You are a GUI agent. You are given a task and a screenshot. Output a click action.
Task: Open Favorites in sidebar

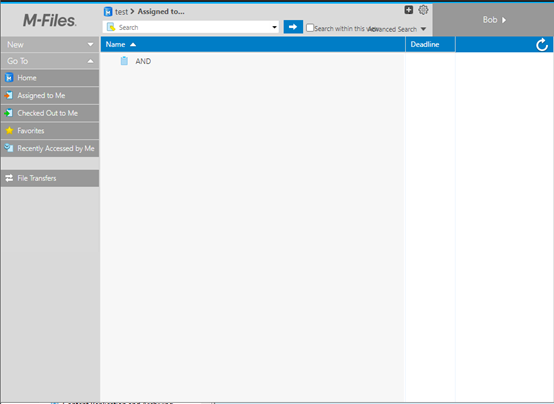tap(50, 131)
